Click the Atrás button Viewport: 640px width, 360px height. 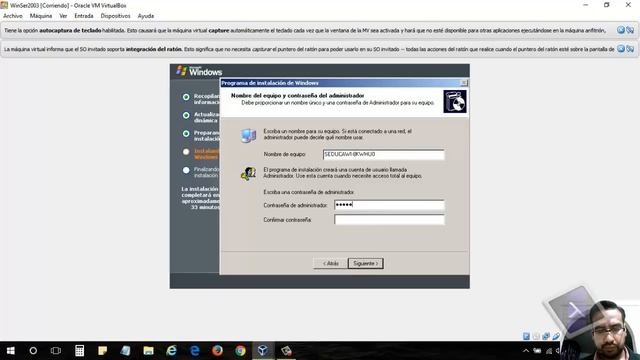click(x=330, y=264)
